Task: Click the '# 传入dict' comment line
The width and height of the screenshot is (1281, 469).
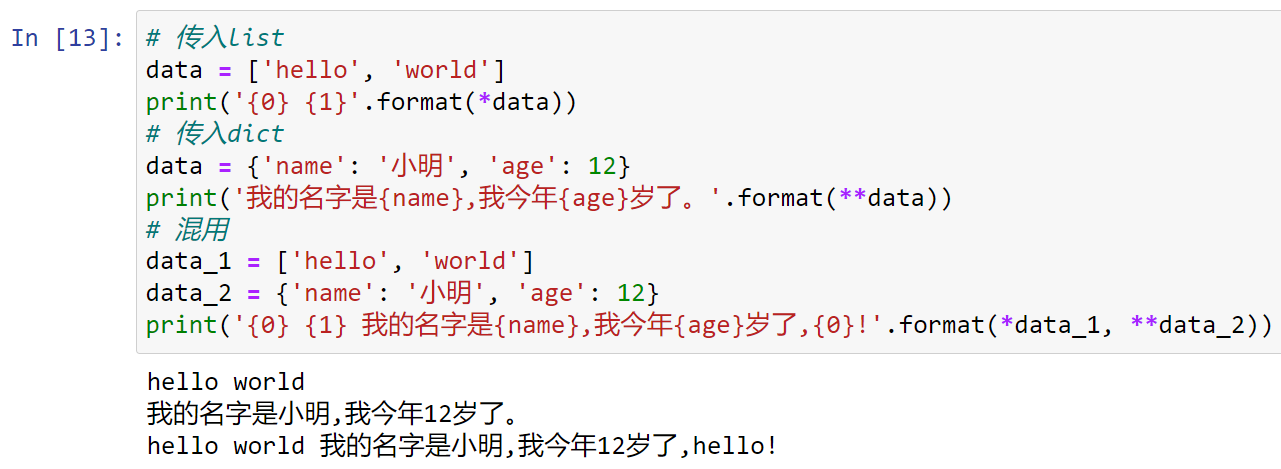Action: (215, 134)
